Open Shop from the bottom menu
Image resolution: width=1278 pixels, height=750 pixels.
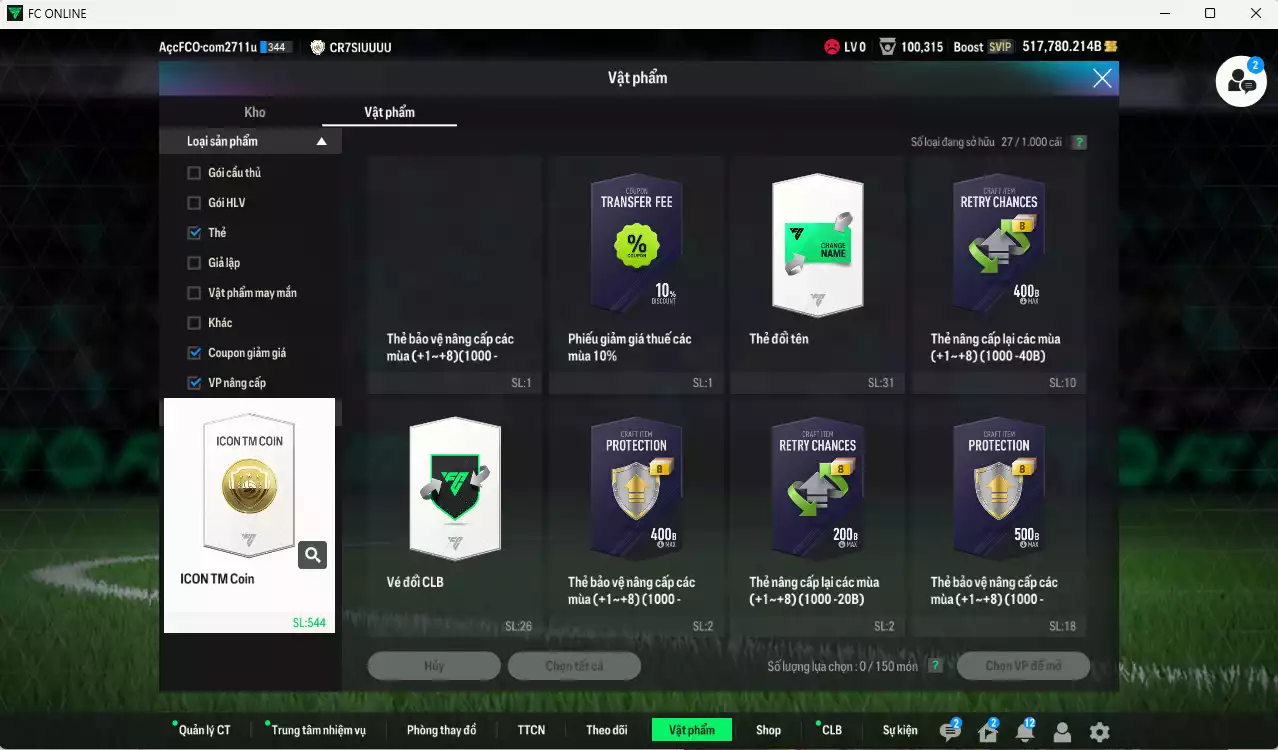[768, 730]
